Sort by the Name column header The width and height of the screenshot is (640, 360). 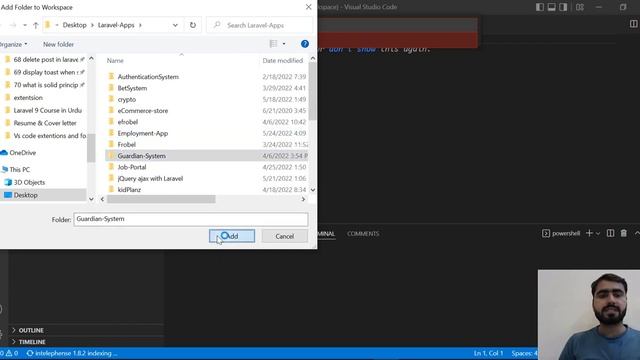(x=115, y=60)
